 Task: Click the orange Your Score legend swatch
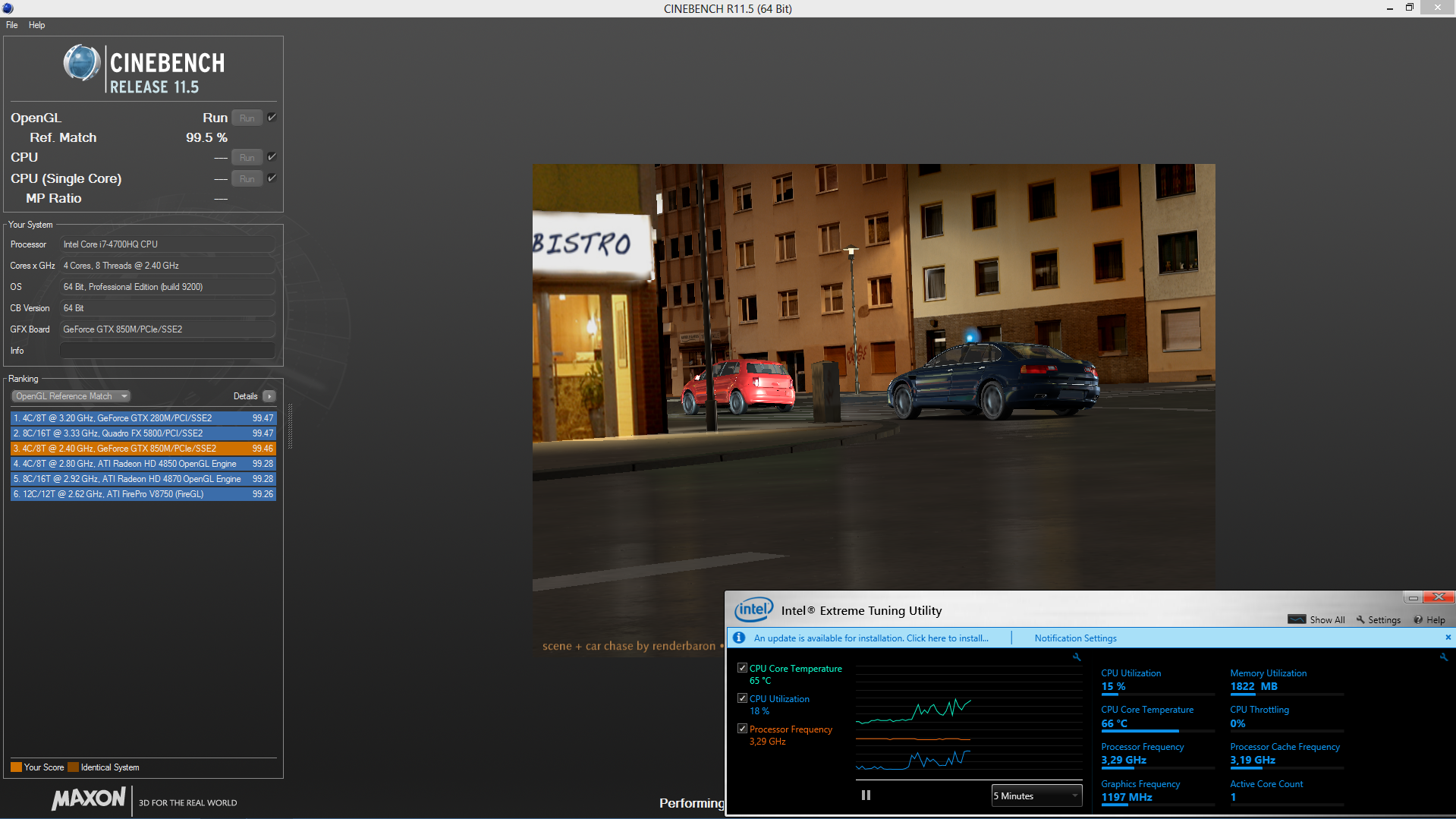pos(16,767)
